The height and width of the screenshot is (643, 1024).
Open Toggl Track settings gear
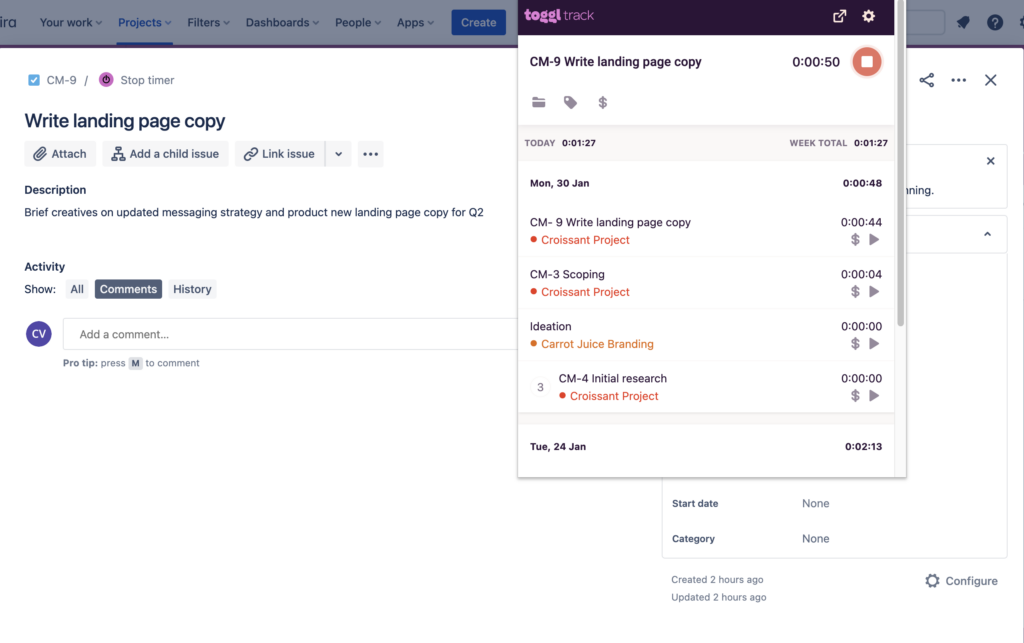pos(868,16)
